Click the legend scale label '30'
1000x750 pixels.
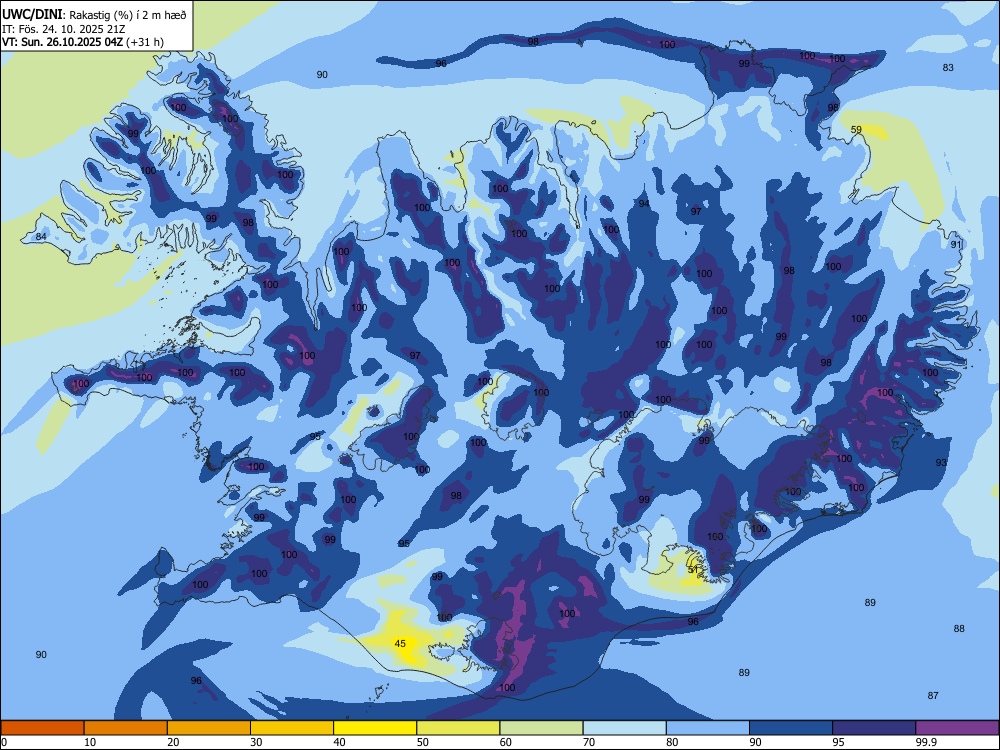tap(256, 742)
